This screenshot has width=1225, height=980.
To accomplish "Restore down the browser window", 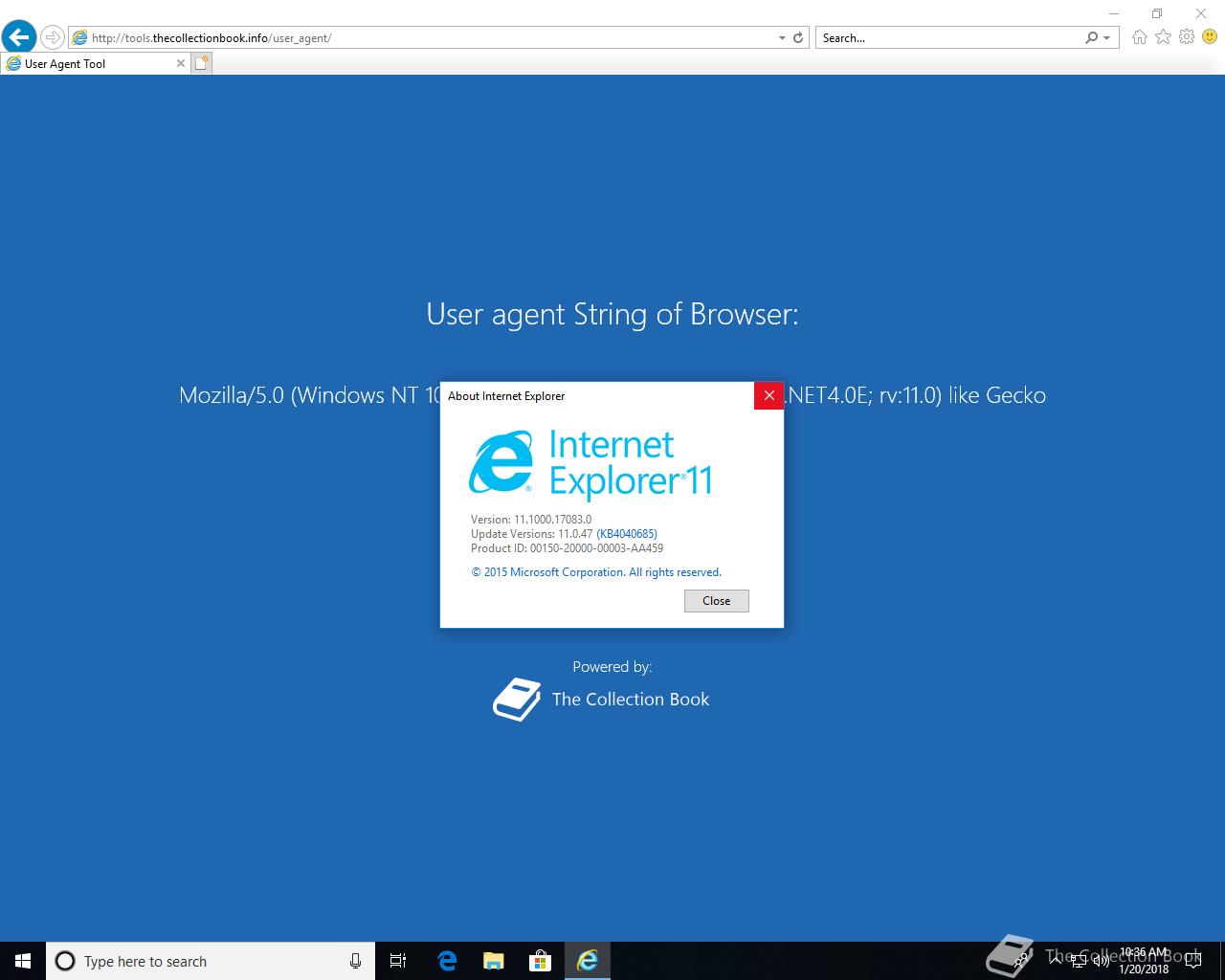I will [x=1157, y=13].
